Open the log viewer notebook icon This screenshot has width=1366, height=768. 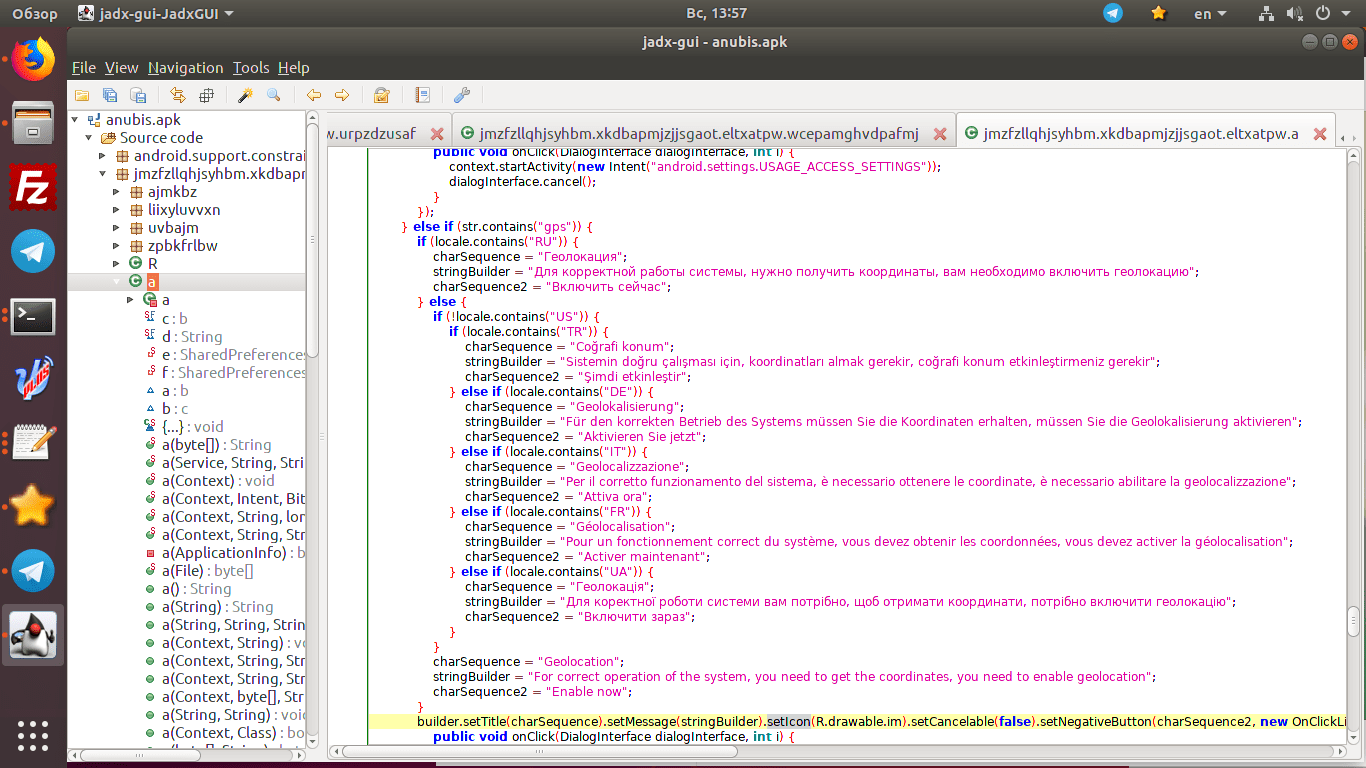[423, 96]
